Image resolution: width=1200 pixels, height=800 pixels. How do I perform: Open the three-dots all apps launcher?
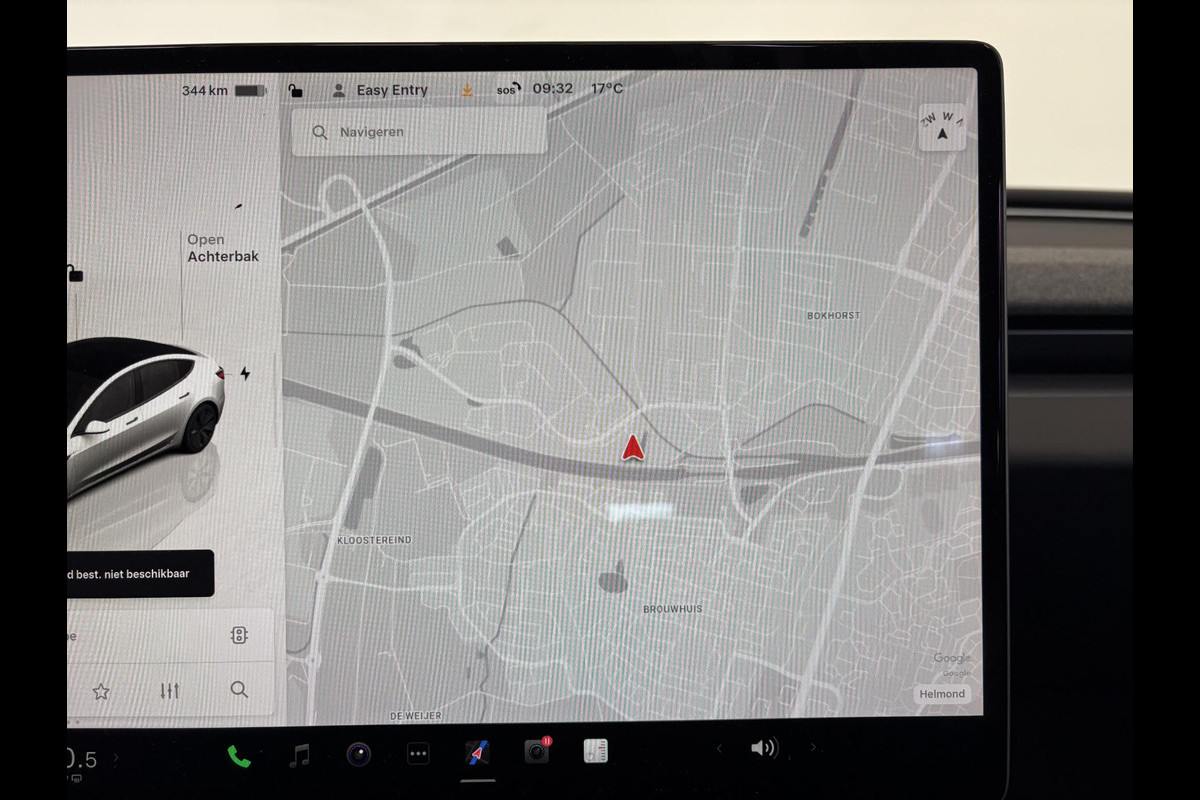point(418,754)
